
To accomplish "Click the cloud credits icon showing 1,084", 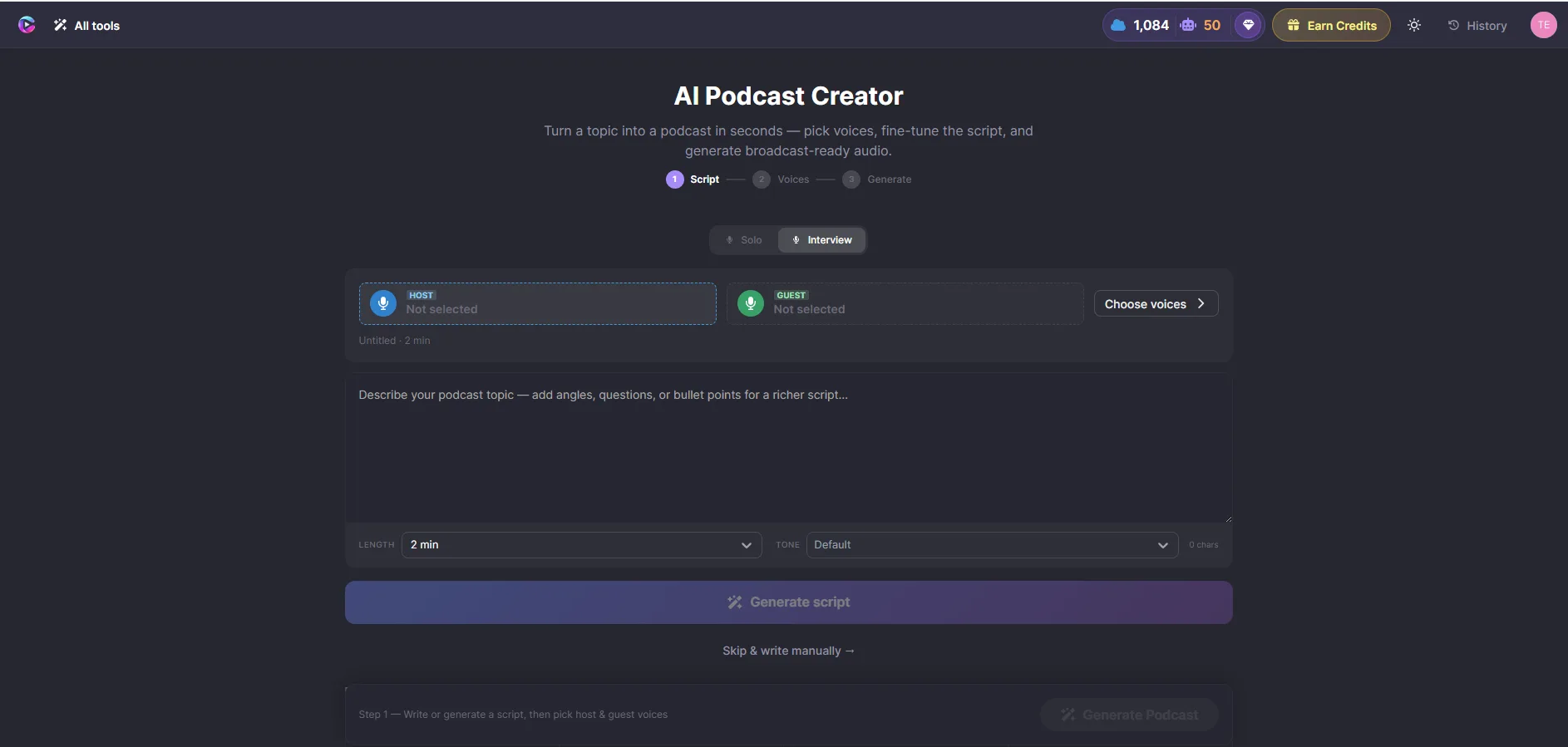I will point(1118,25).
